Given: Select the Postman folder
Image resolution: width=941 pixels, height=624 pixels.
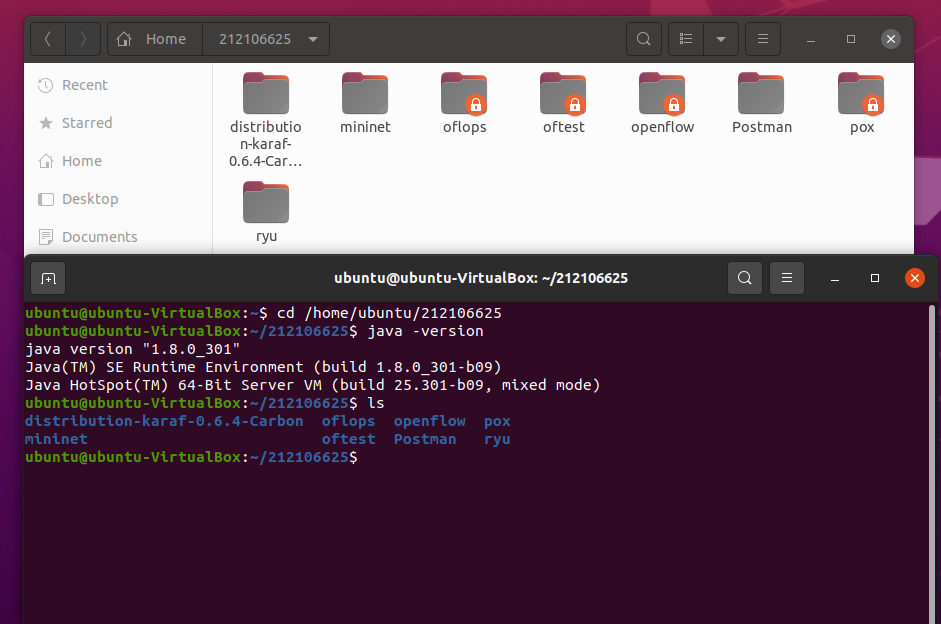Looking at the screenshot, I should coord(762,103).
